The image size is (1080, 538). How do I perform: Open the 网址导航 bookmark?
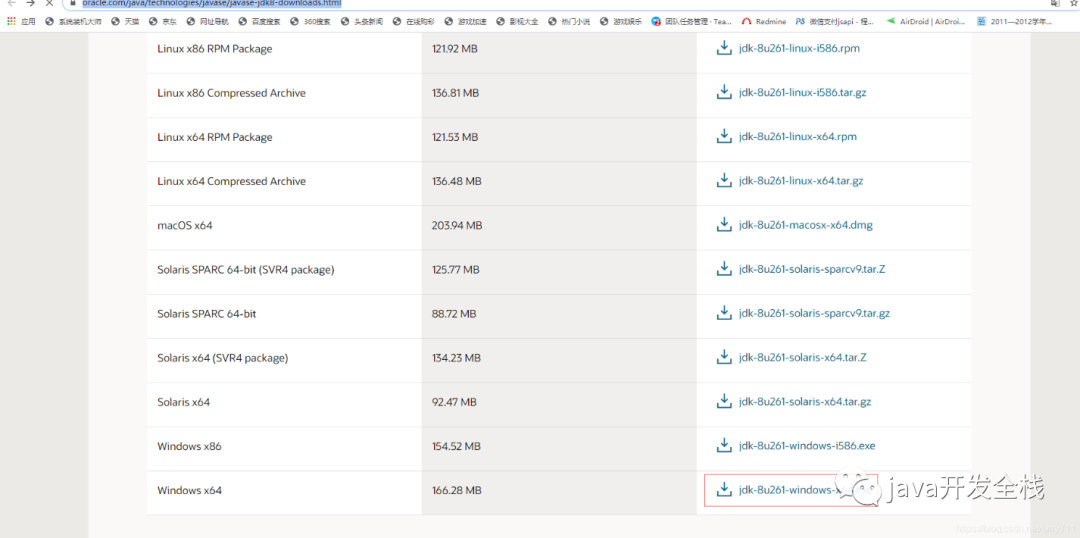(x=207, y=21)
